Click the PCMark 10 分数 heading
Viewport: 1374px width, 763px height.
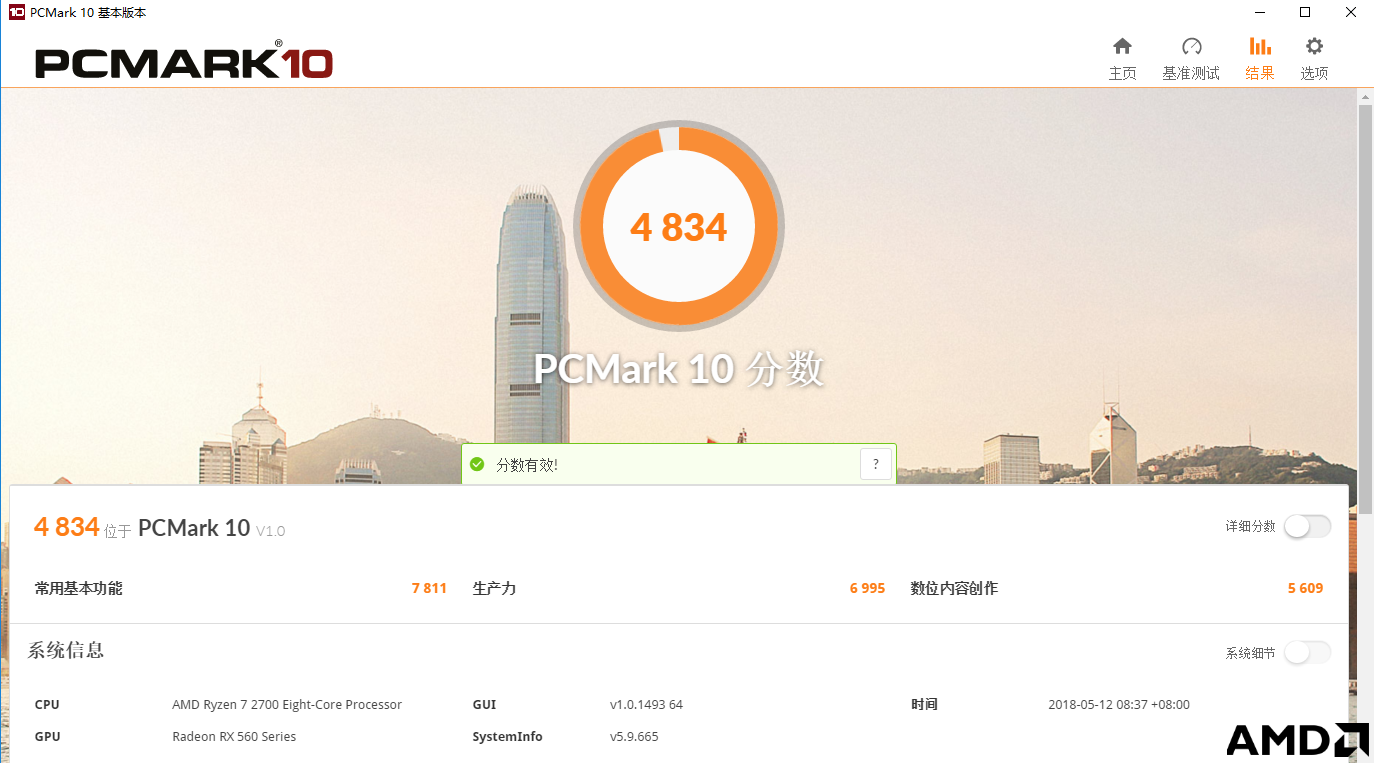[679, 369]
